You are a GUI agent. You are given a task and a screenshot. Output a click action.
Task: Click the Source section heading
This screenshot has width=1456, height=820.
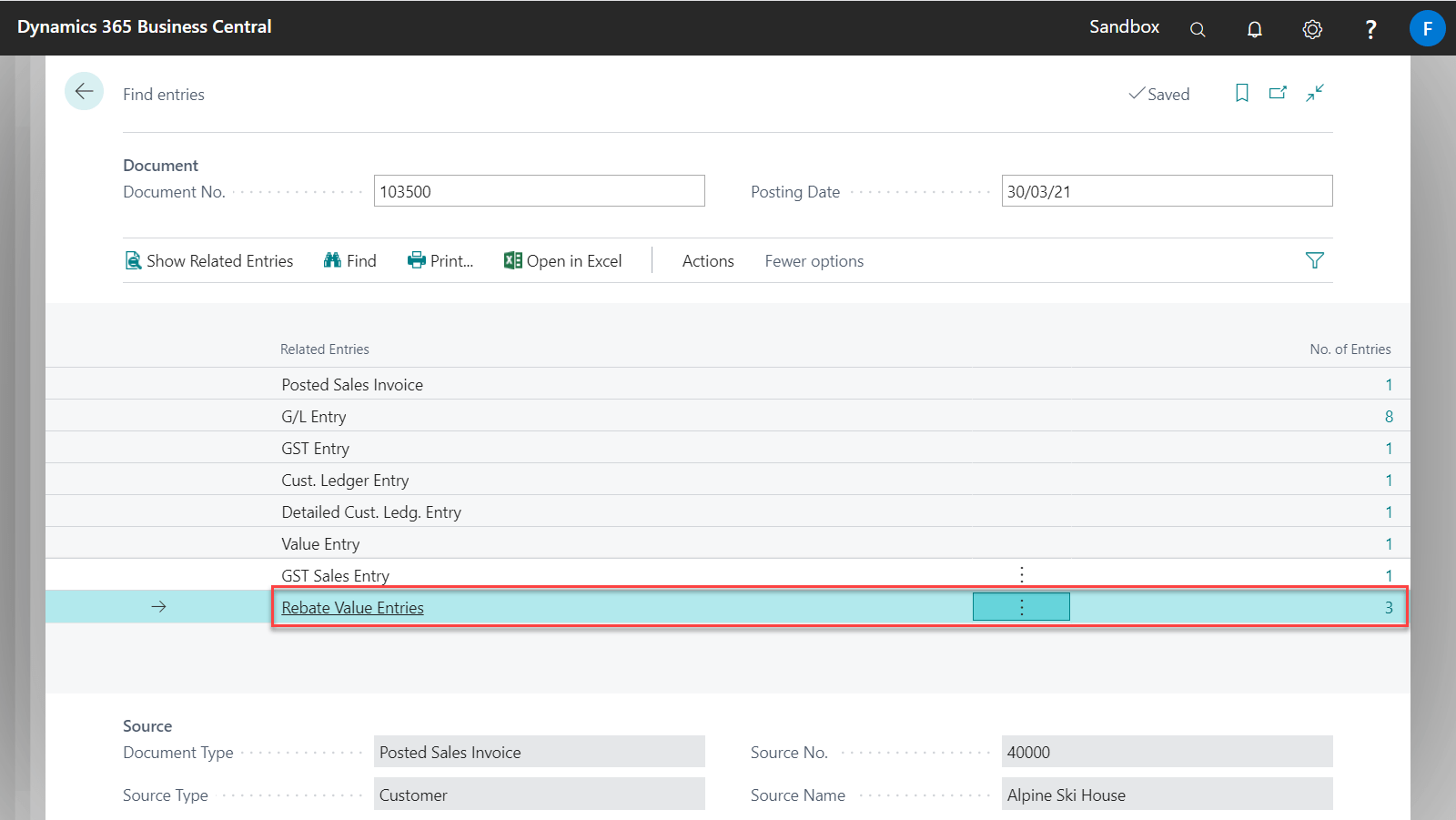coord(147,726)
